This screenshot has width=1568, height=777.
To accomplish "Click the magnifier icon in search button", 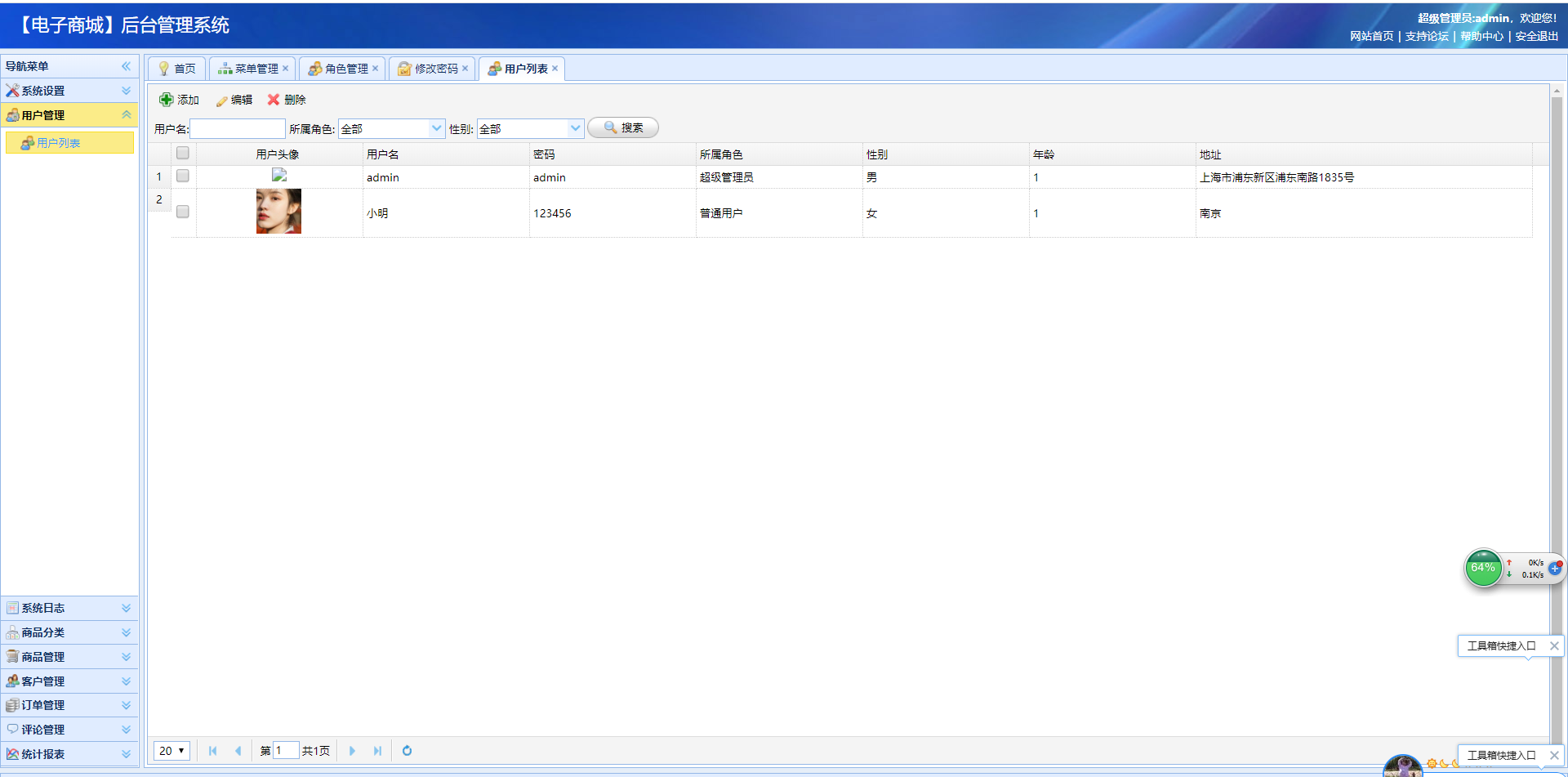I will click(x=610, y=127).
